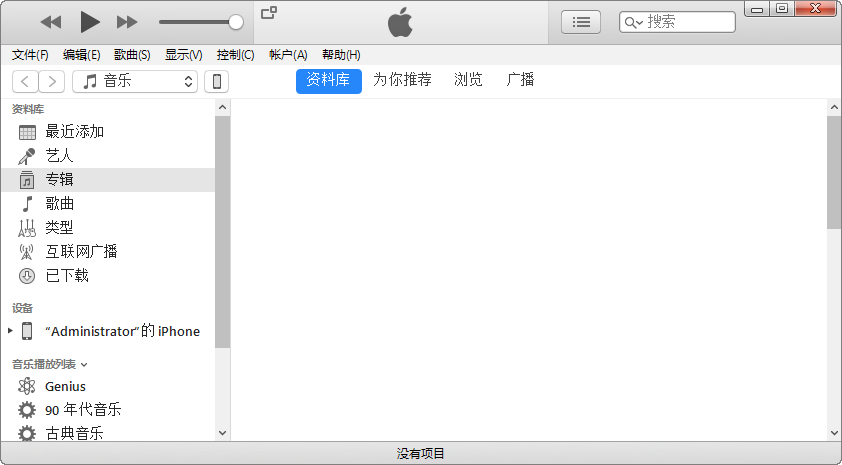Click the 专辑 album icon

point(27,180)
